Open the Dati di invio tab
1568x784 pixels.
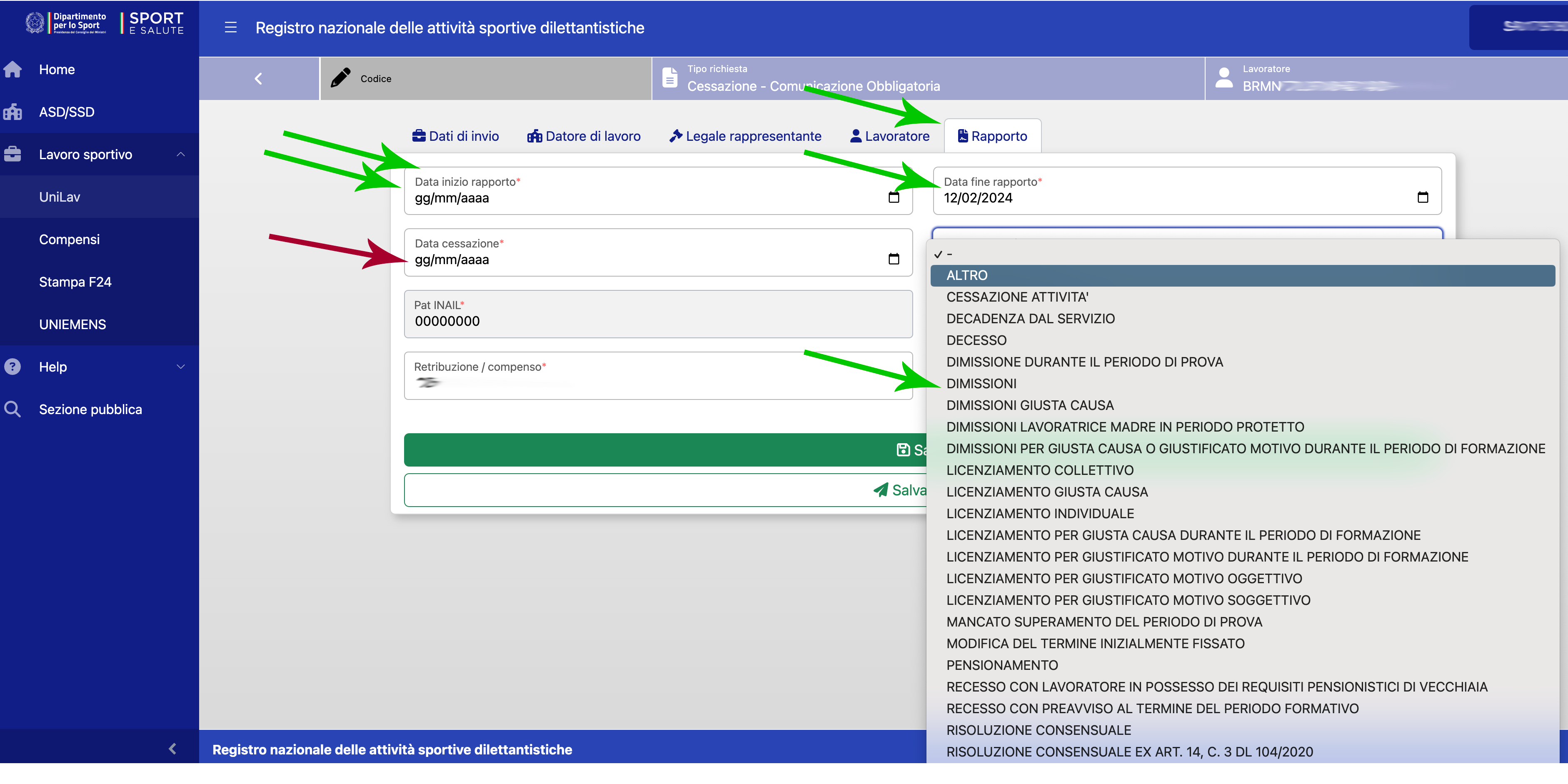point(455,136)
